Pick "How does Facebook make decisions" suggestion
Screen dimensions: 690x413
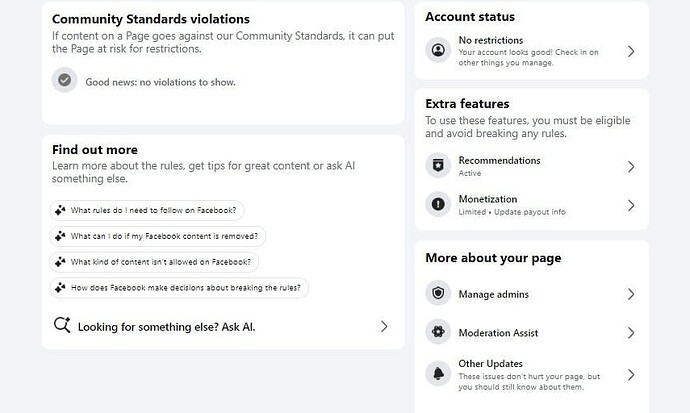click(x=180, y=288)
